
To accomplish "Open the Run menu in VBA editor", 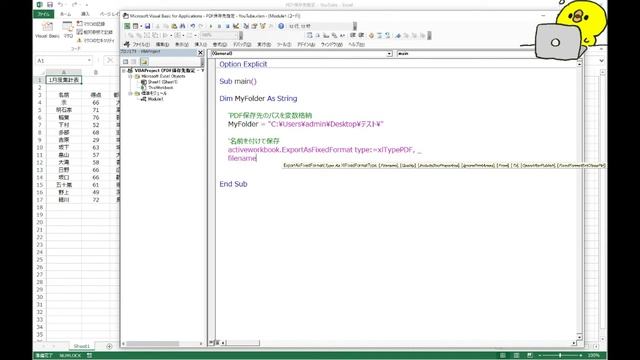I will 264,44.
